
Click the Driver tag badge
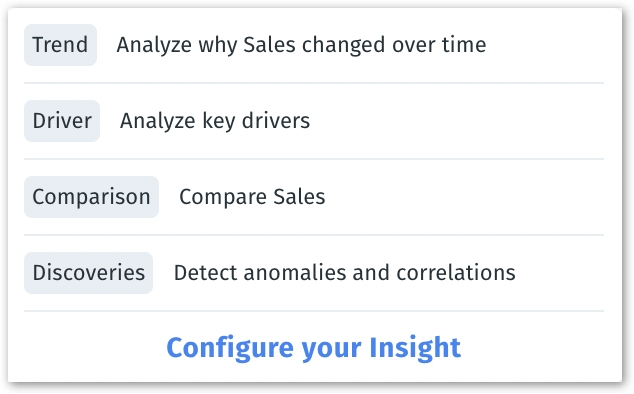[62, 121]
